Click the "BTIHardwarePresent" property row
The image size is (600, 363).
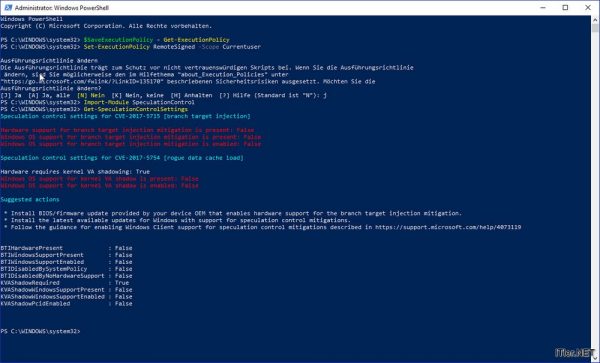[66, 248]
